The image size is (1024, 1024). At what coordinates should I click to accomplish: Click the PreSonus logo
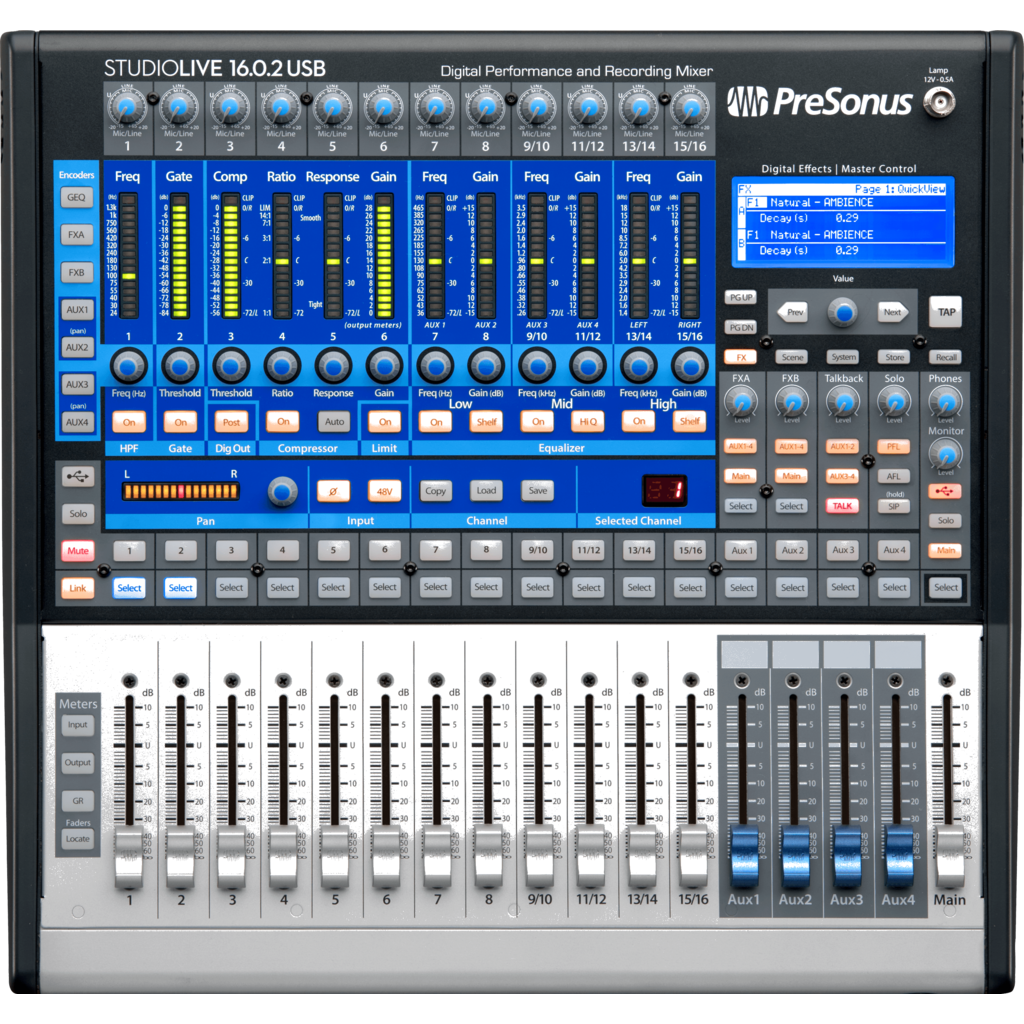coord(821,101)
